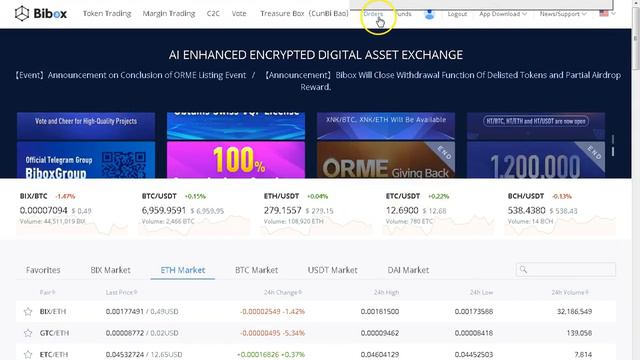Viewport: 640px width, 360px height.
Task: Open ORME Listing Event conclusion announcement
Action: coord(130,75)
